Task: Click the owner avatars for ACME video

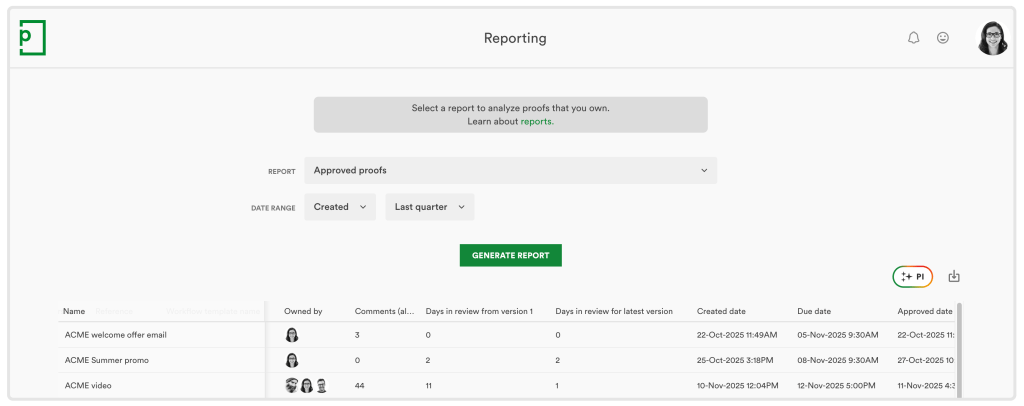Action: (x=306, y=385)
